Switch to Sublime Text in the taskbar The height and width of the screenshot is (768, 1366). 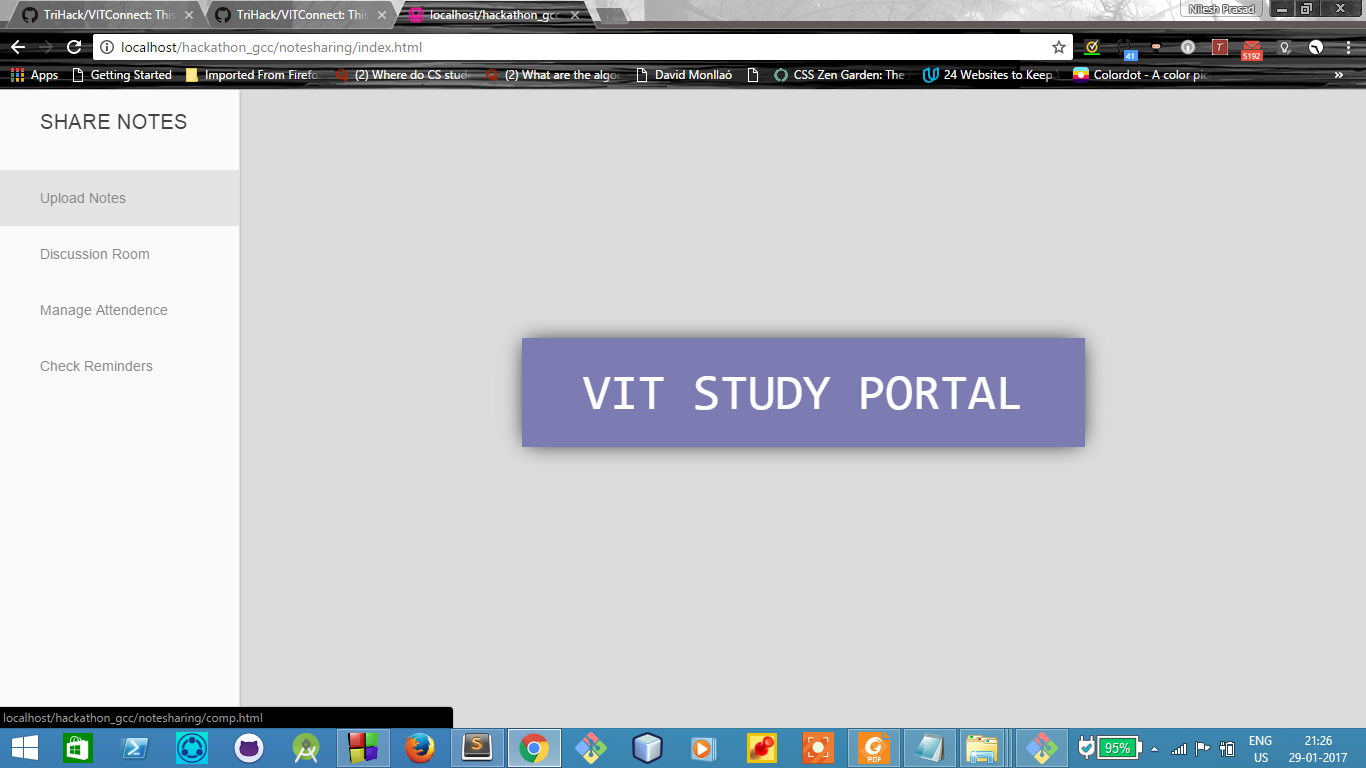click(x=477, y=748)
